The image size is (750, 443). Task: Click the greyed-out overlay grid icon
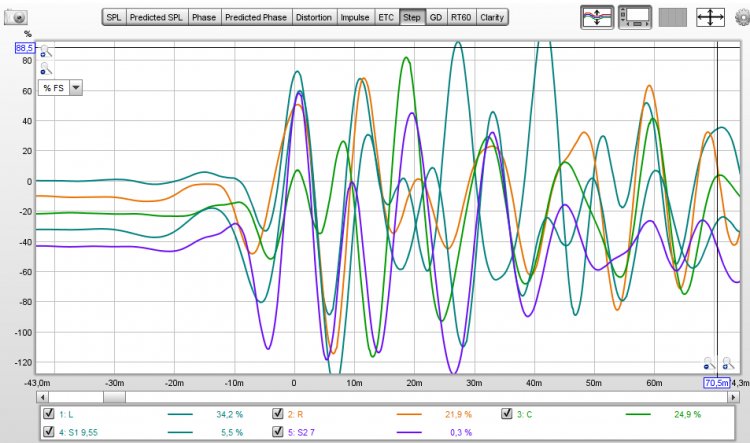coord(672,17)
